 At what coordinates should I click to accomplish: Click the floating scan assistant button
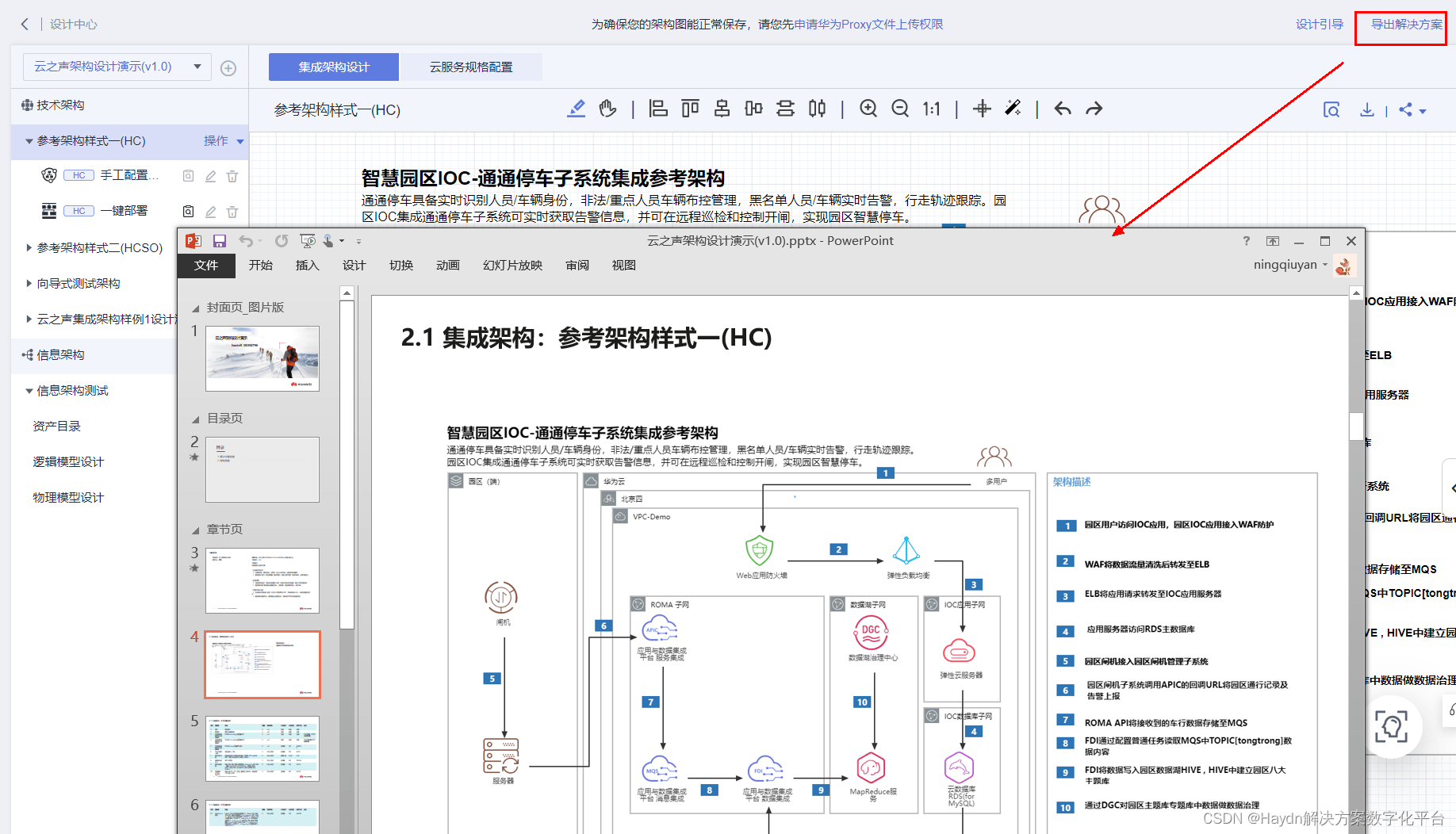[x=1392, y=726]
